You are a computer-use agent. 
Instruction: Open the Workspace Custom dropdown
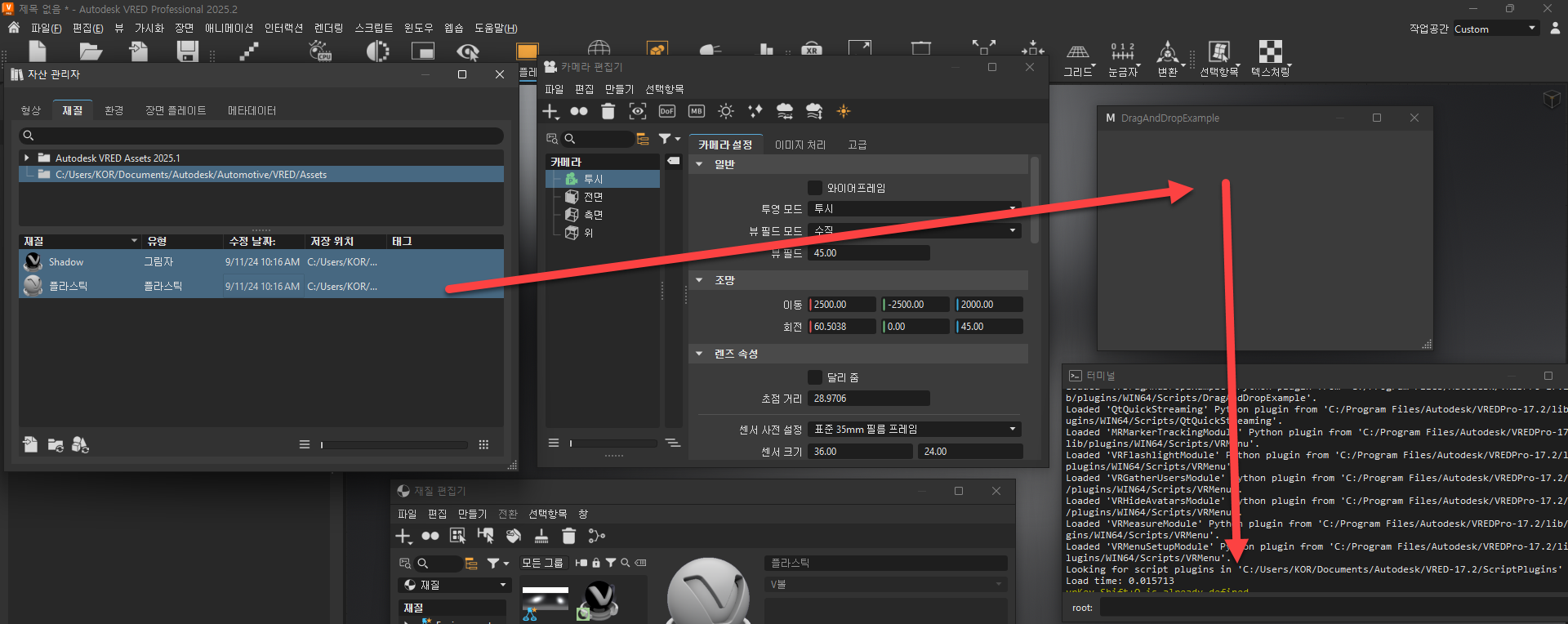point(1496,29)
